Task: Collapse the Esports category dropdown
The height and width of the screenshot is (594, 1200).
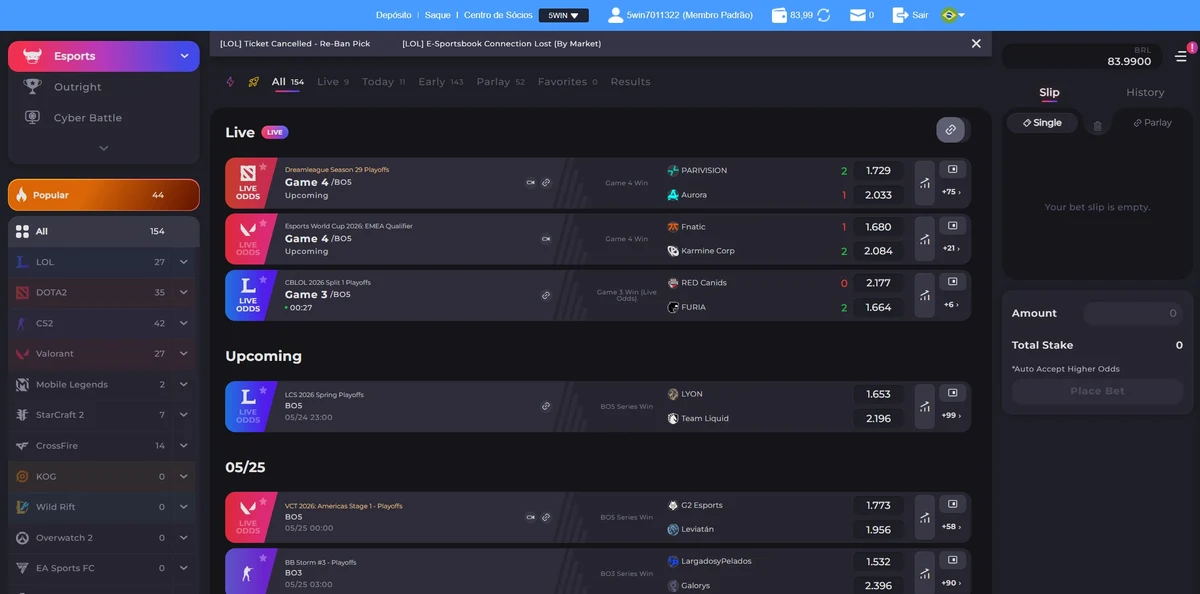Action: [x=184, y=56]
